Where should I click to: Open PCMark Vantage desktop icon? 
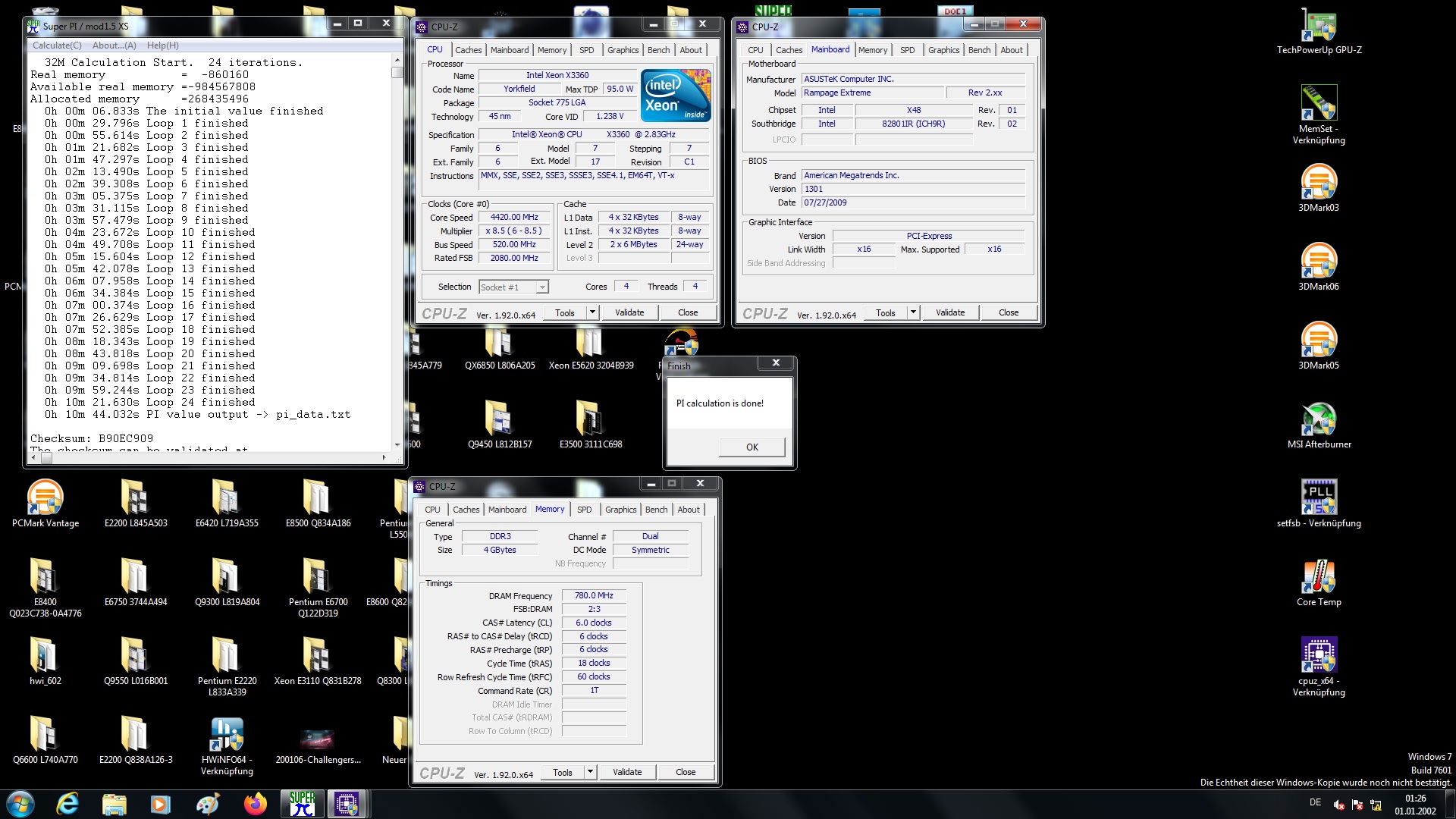[x=45, y=503]
